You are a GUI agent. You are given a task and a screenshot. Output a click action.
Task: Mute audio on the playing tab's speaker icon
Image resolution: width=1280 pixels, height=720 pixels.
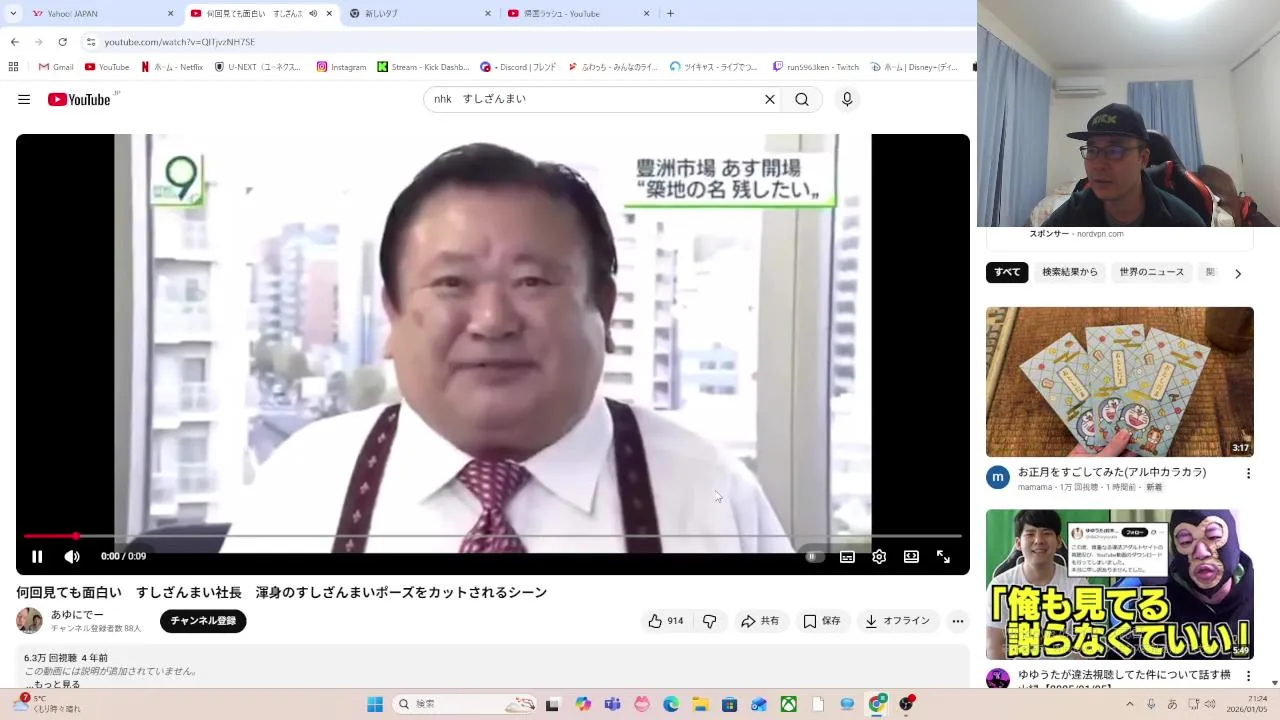click(313, 14)
